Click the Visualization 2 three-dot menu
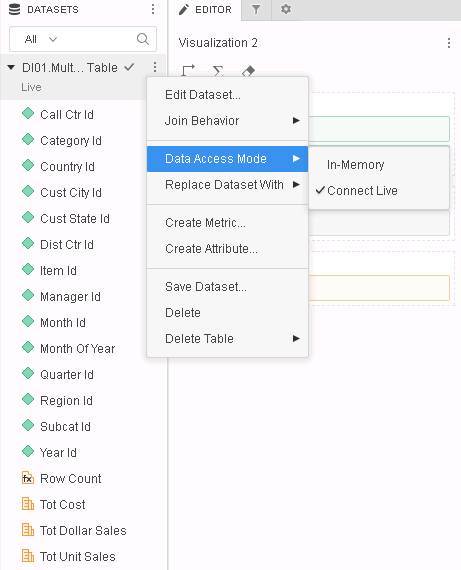Viewport: 461px width, 570px height. click(x=449, y=43)
